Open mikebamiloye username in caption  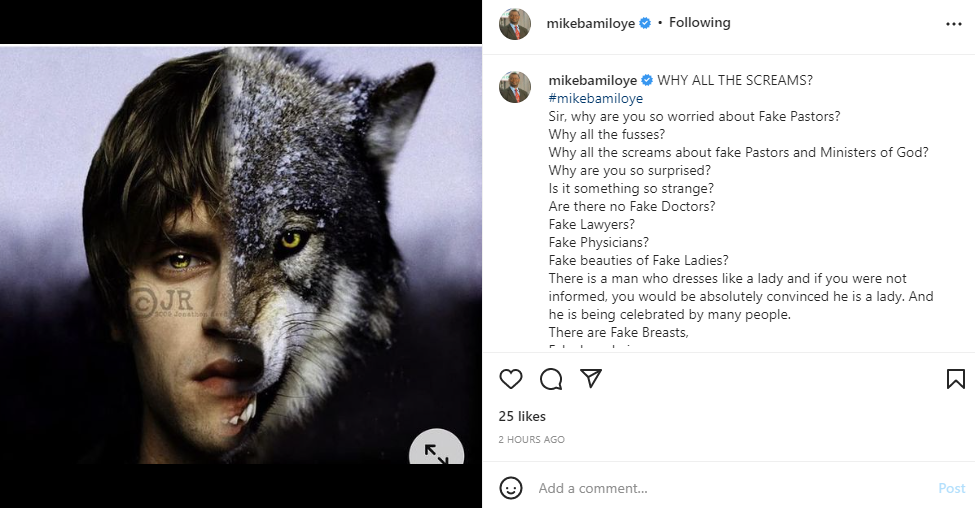tap(592, 80)
